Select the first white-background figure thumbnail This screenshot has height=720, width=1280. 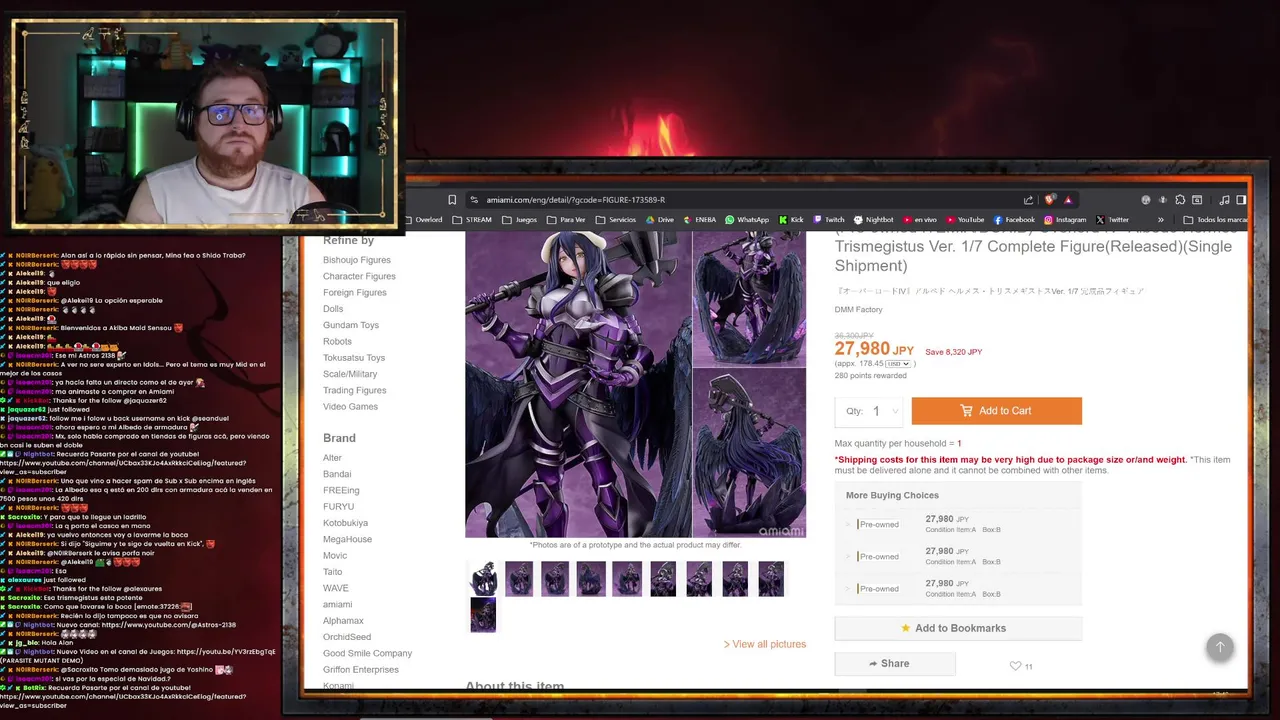(x=483, y=579)
